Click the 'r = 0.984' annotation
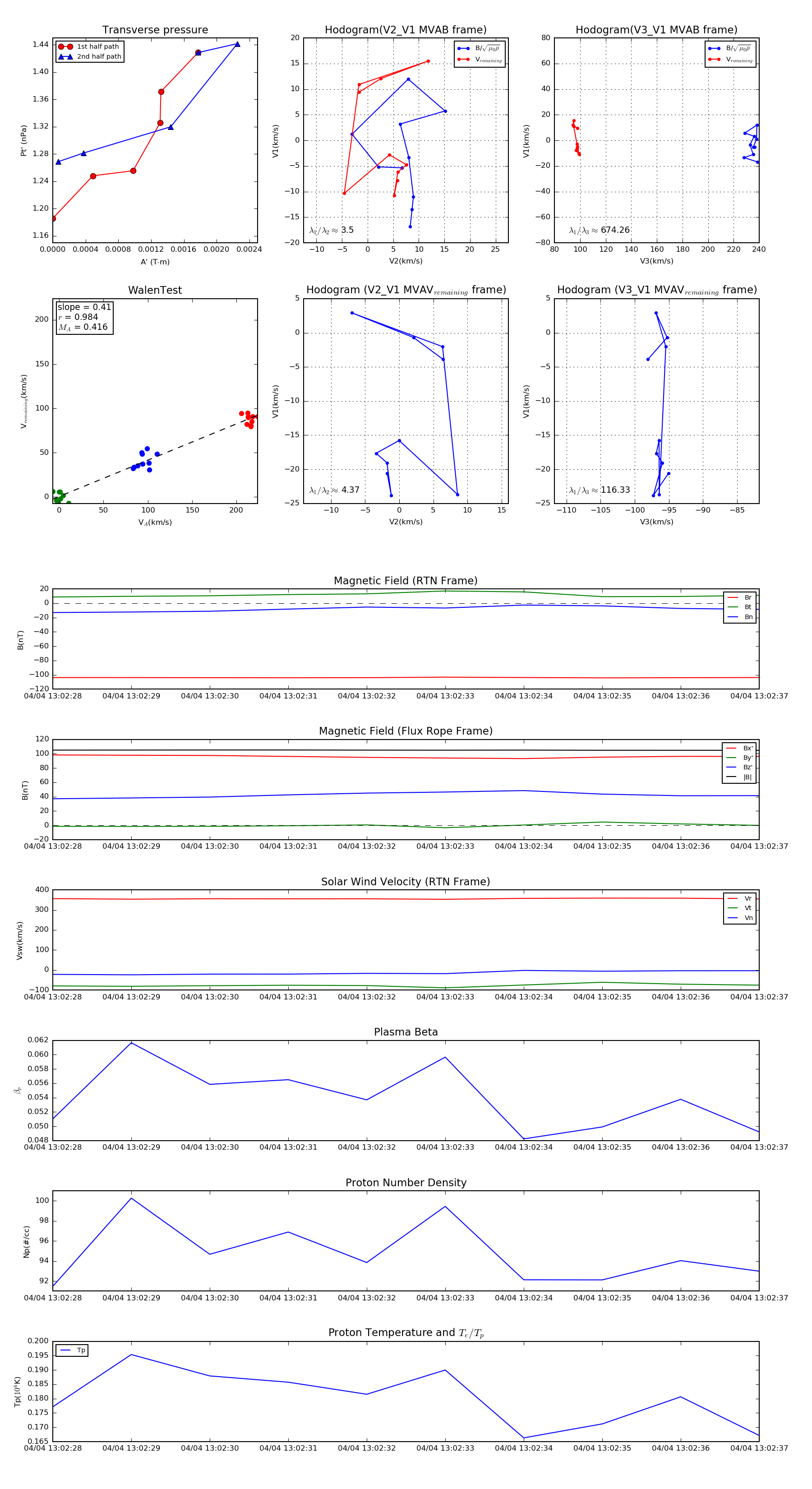This screenshot has width=812, height=1489. (x=78, y=317)
